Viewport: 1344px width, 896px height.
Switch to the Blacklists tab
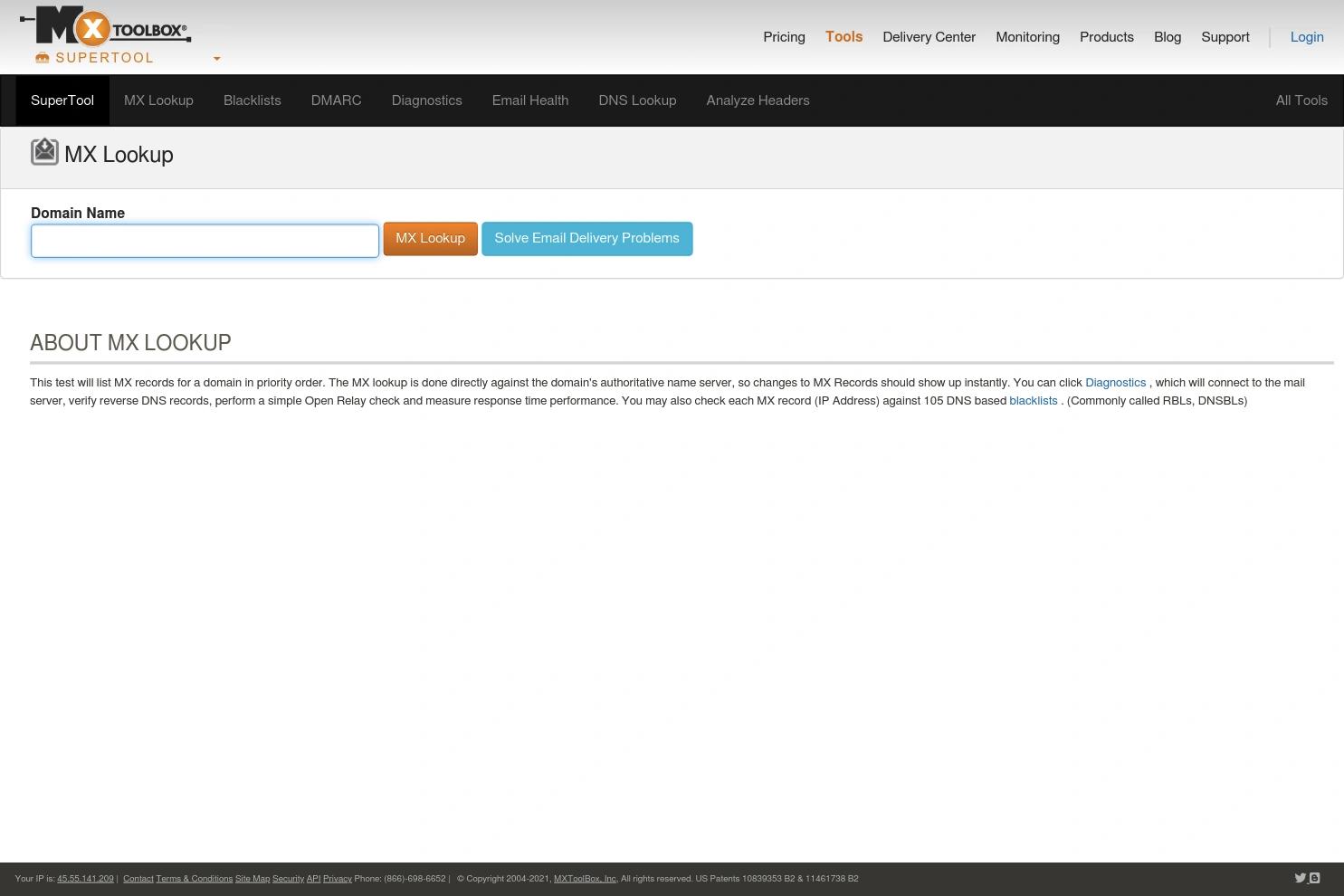(x=253, y=100)
